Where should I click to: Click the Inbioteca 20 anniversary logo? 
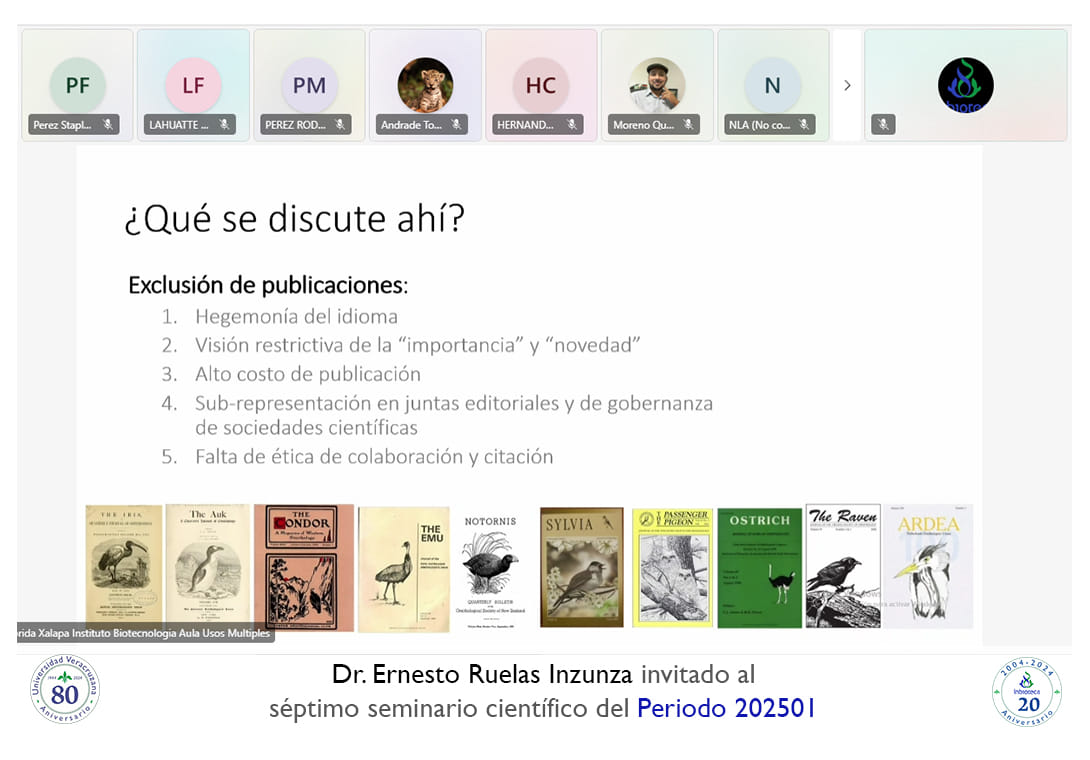click(1027, 691)
